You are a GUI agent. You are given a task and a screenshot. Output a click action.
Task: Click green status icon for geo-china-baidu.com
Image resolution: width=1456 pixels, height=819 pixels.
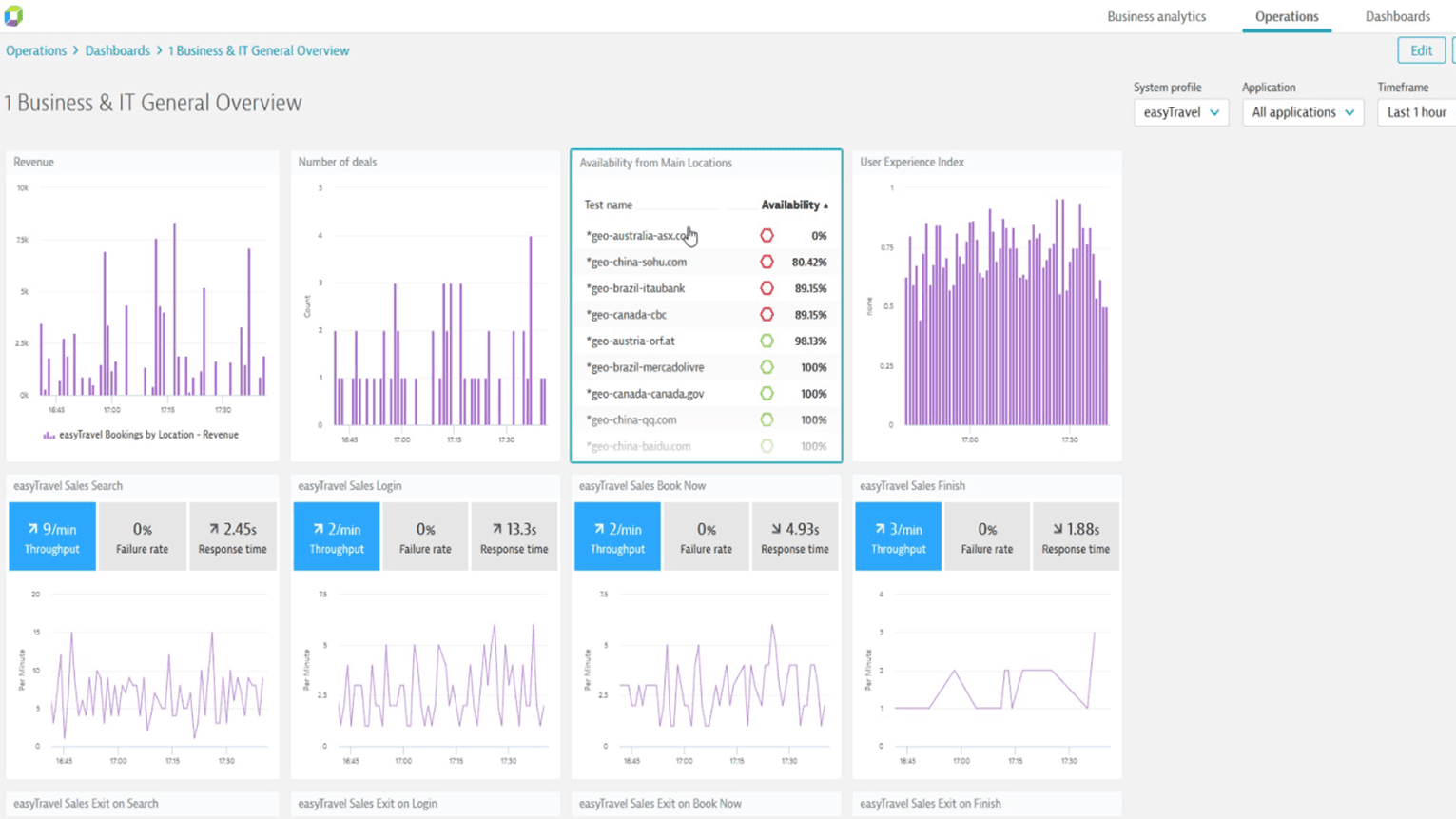[x=767, y=446]
